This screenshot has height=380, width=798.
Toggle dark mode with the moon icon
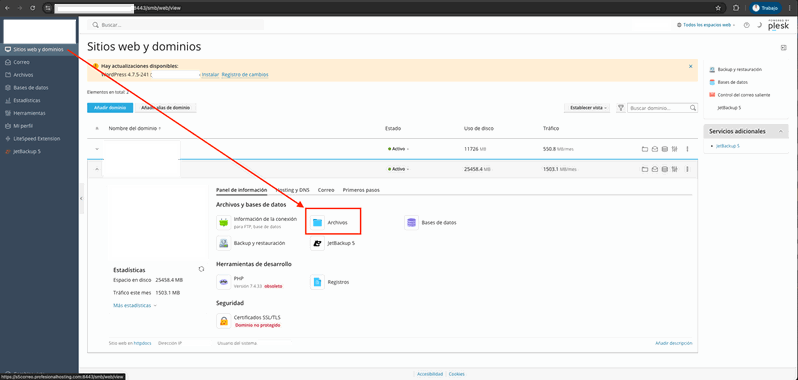point(758,25)
